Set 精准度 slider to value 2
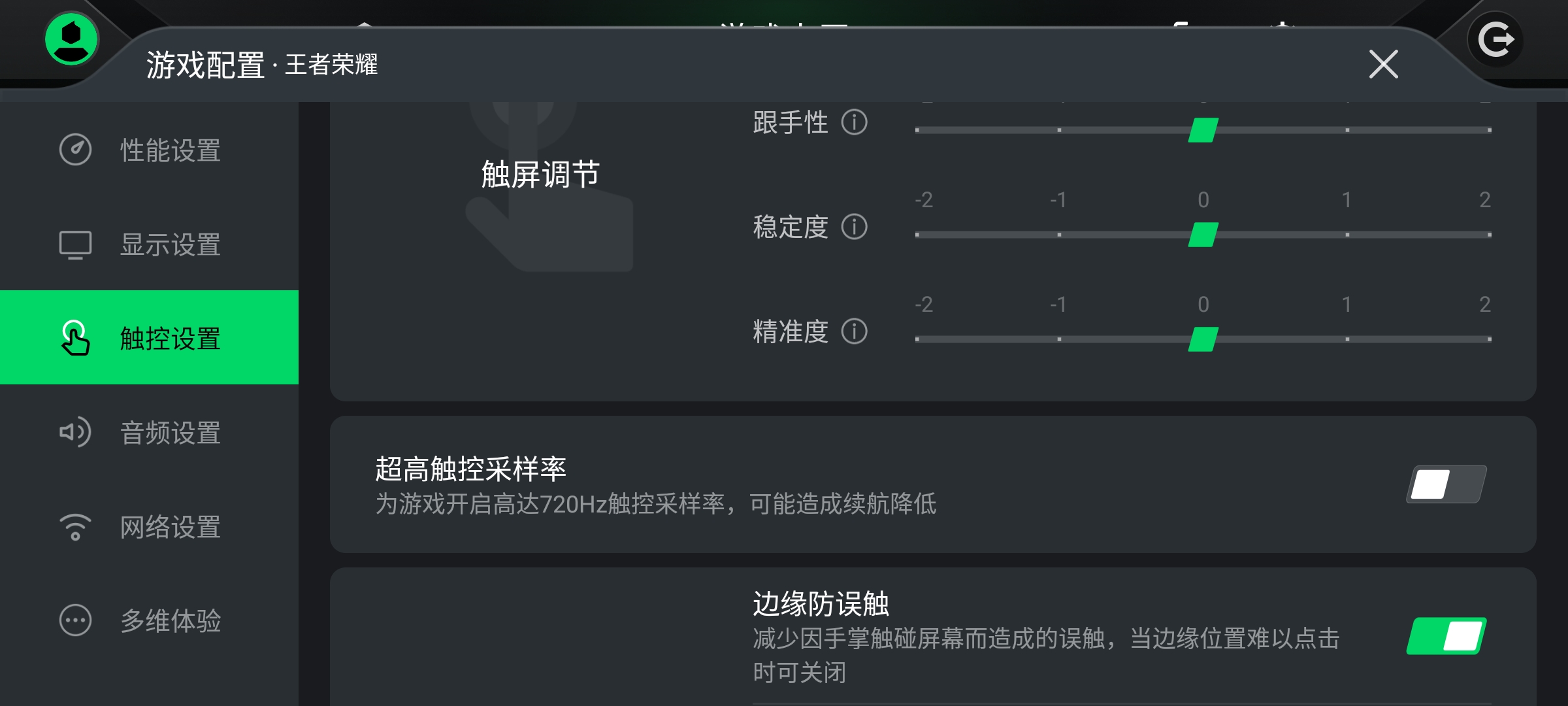 click(x=1489, y=339)
